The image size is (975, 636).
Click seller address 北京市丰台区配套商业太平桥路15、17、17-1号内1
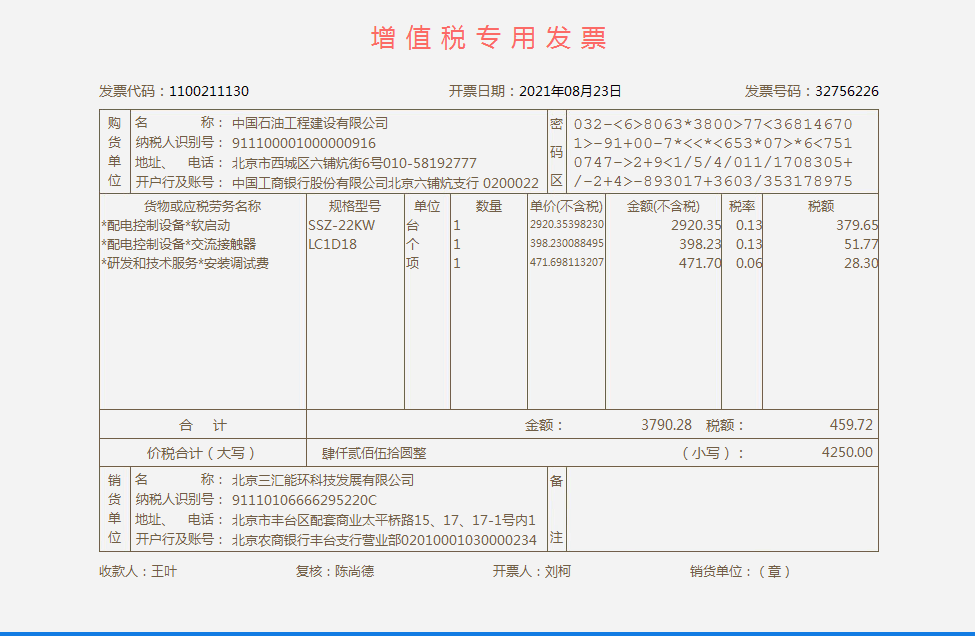384,520
